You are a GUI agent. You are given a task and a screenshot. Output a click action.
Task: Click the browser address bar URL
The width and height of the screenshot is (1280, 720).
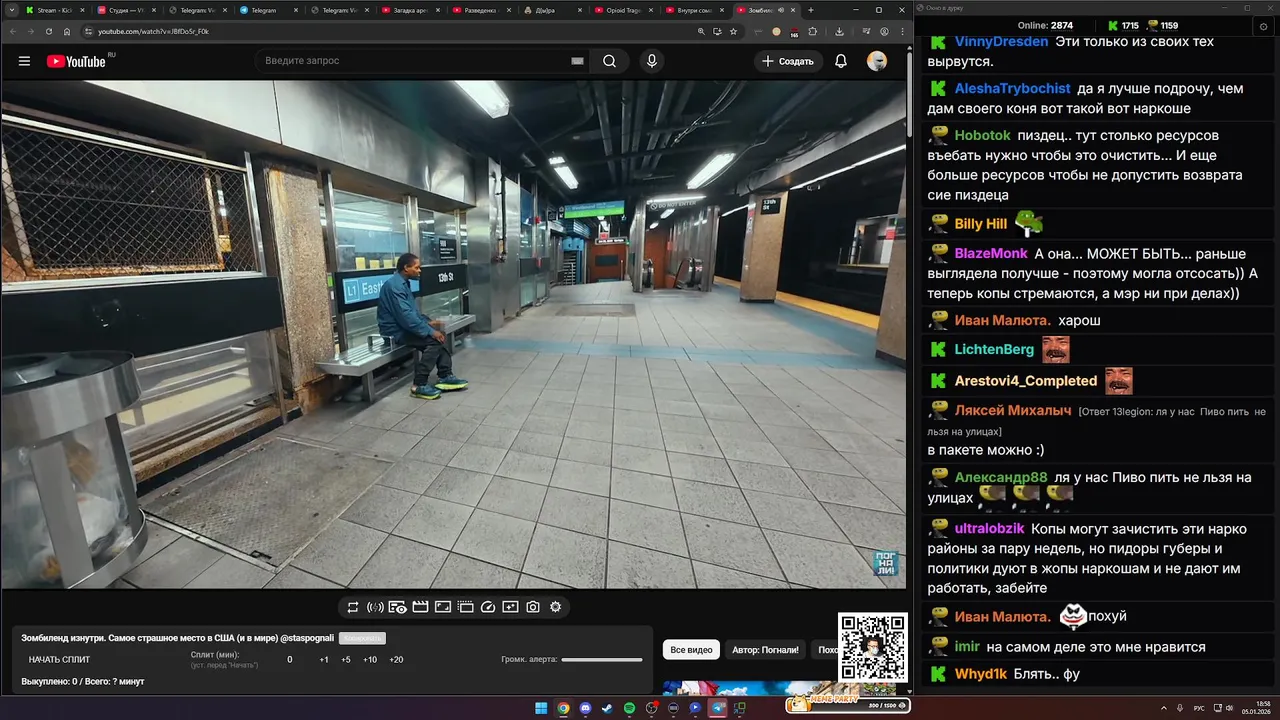[153, 31]
